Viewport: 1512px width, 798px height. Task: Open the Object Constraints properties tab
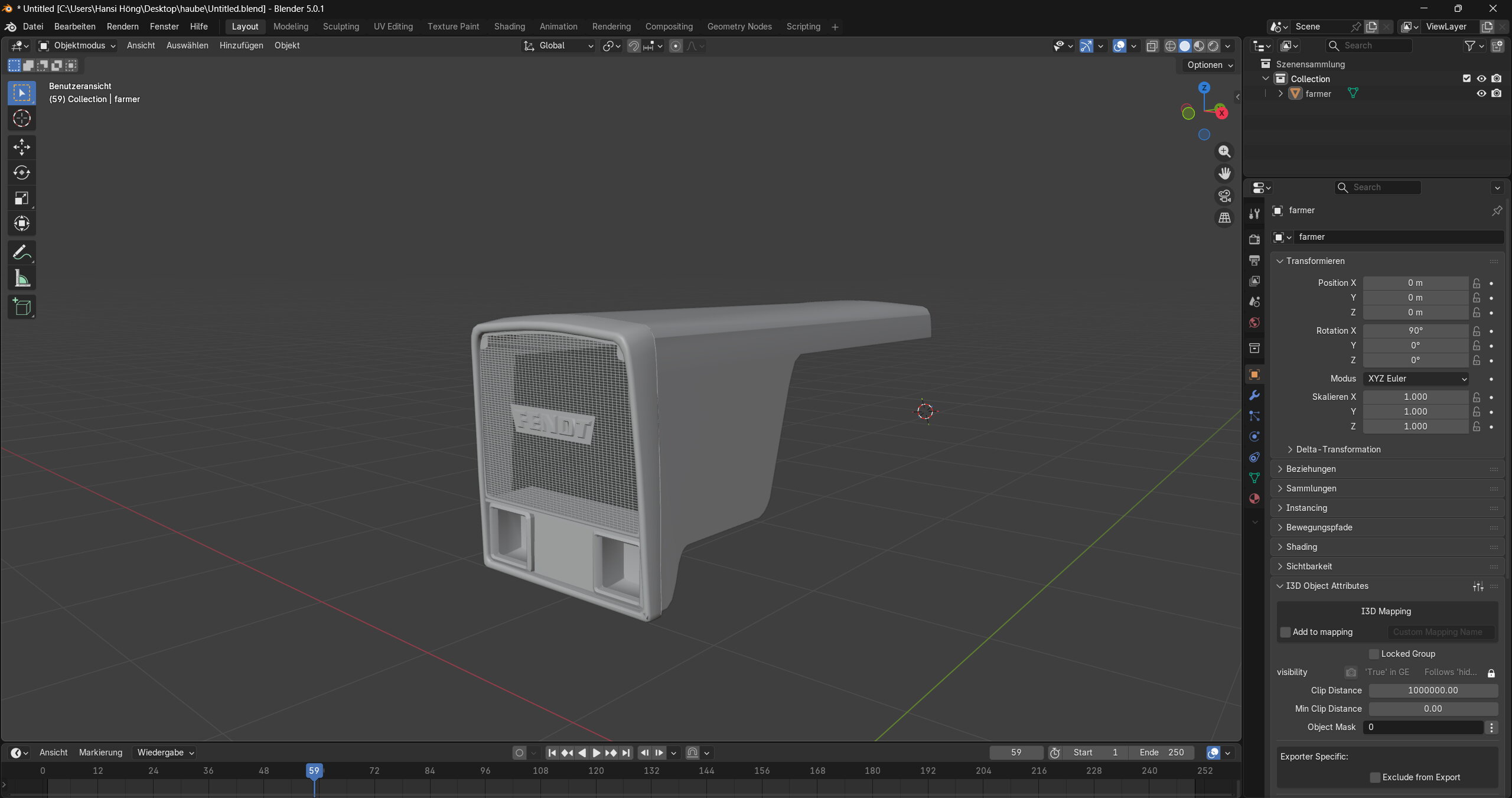1254,457
